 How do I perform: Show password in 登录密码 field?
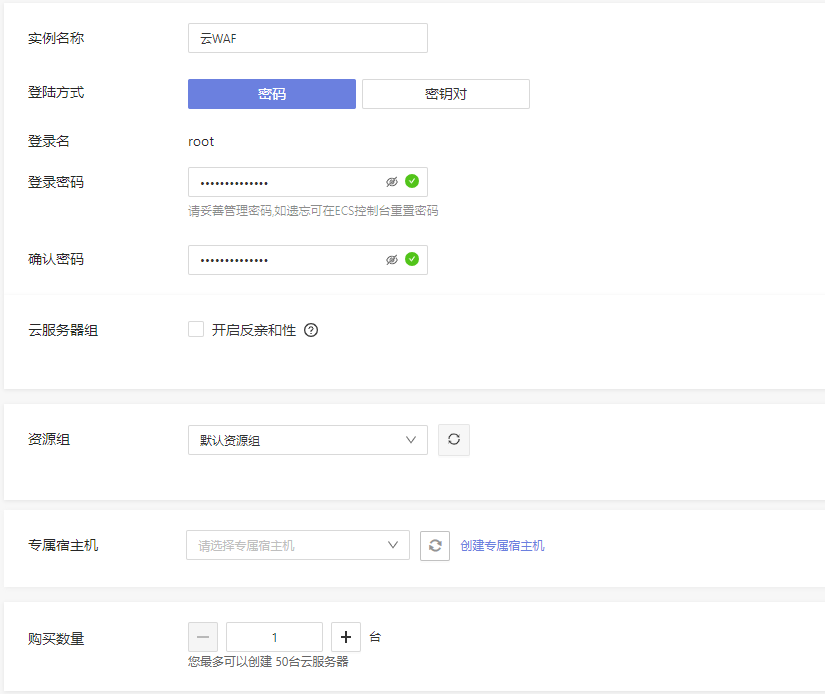[392, 182]
